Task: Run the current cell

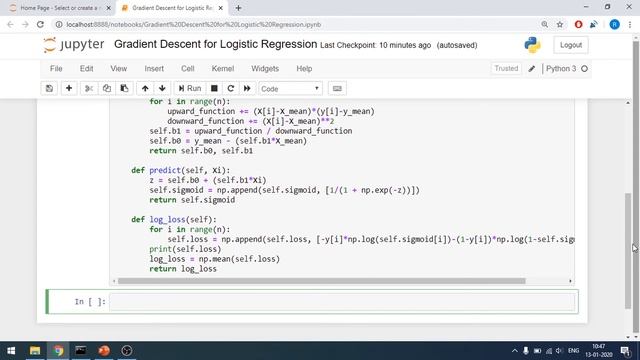Action: pyautogui.click(x=190, y=89)
